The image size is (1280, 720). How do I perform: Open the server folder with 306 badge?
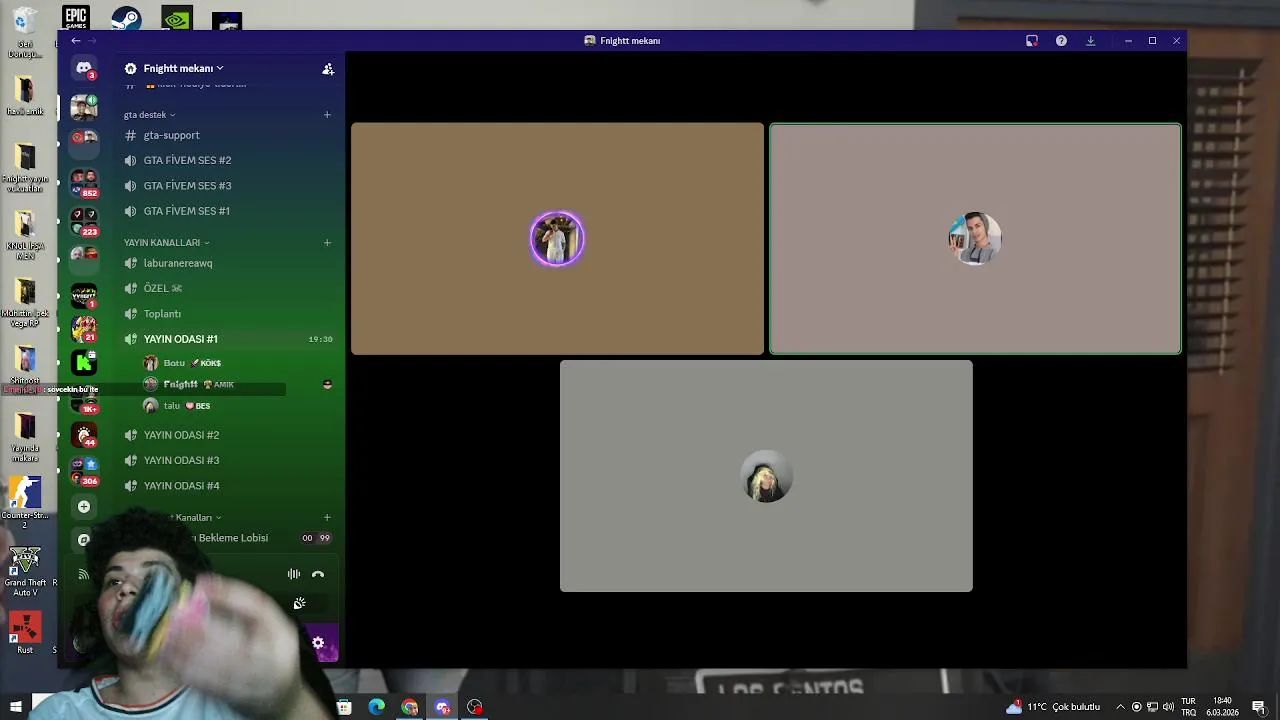[x=84, y=471]
